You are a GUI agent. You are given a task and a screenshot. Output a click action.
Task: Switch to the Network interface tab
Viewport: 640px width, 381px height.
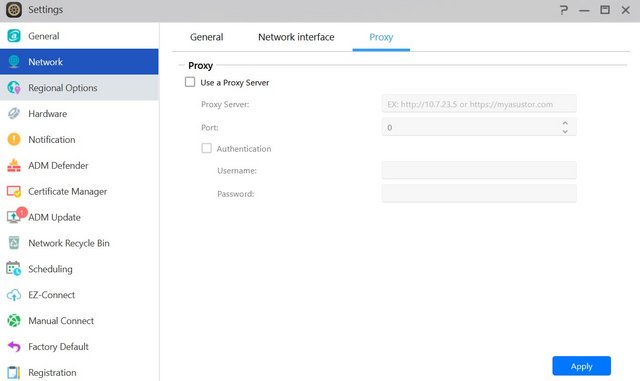(296, 37)
